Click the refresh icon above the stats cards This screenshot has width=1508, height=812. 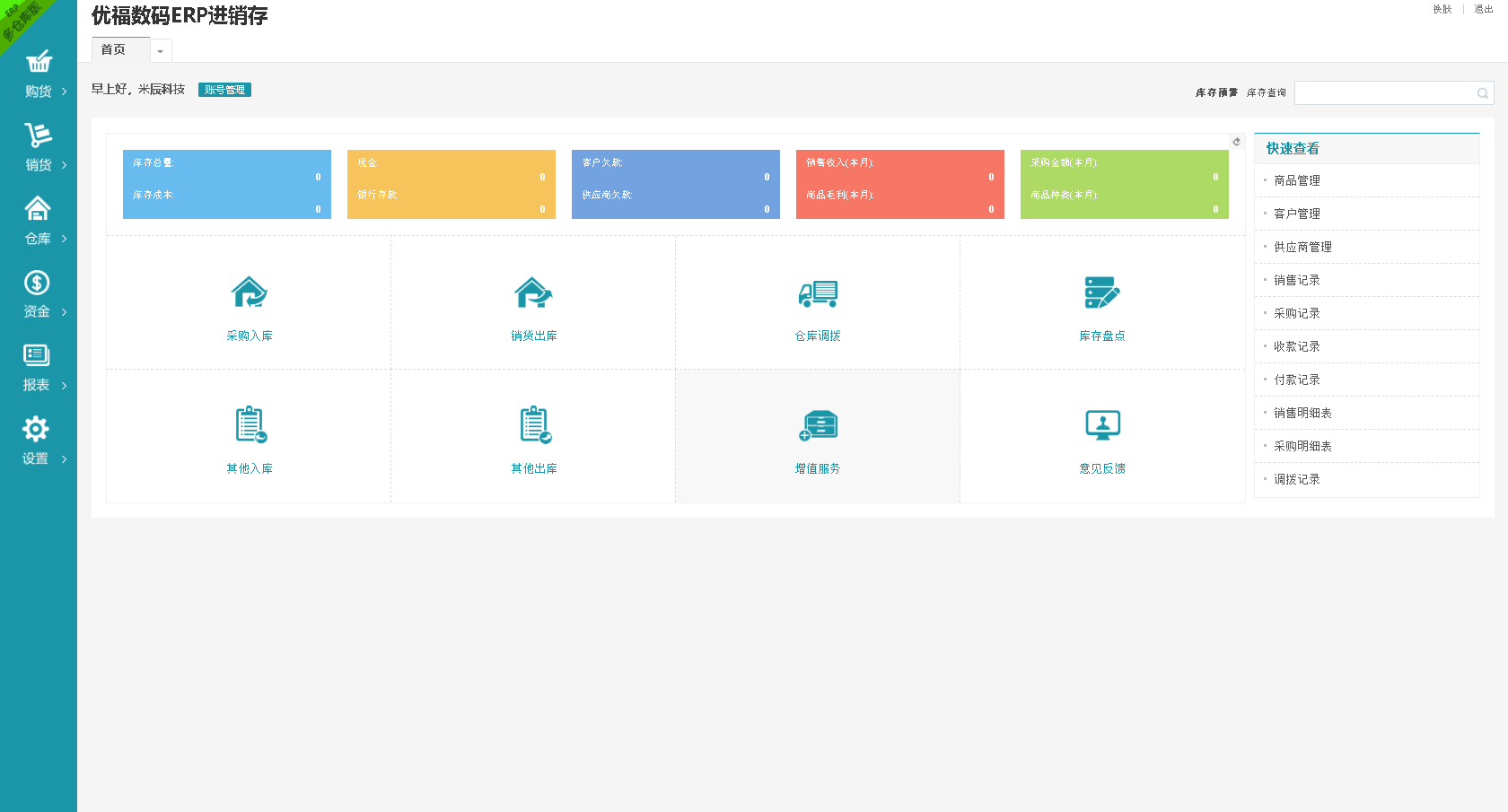(1236, 142)
